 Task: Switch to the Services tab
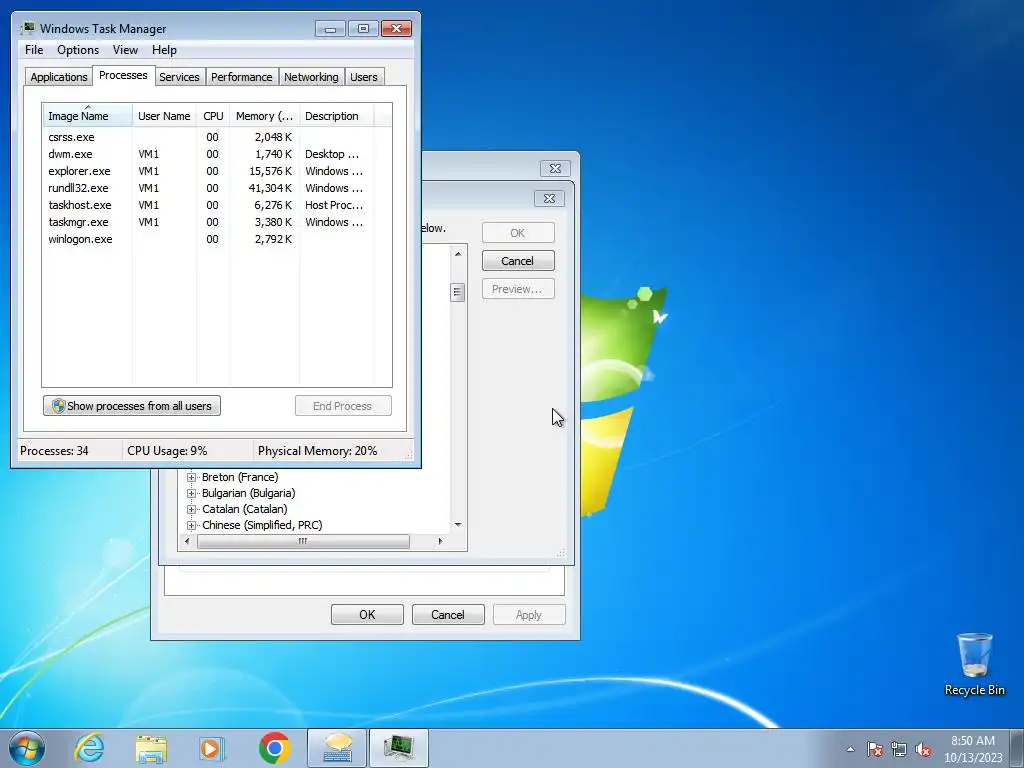pos(179,77)
